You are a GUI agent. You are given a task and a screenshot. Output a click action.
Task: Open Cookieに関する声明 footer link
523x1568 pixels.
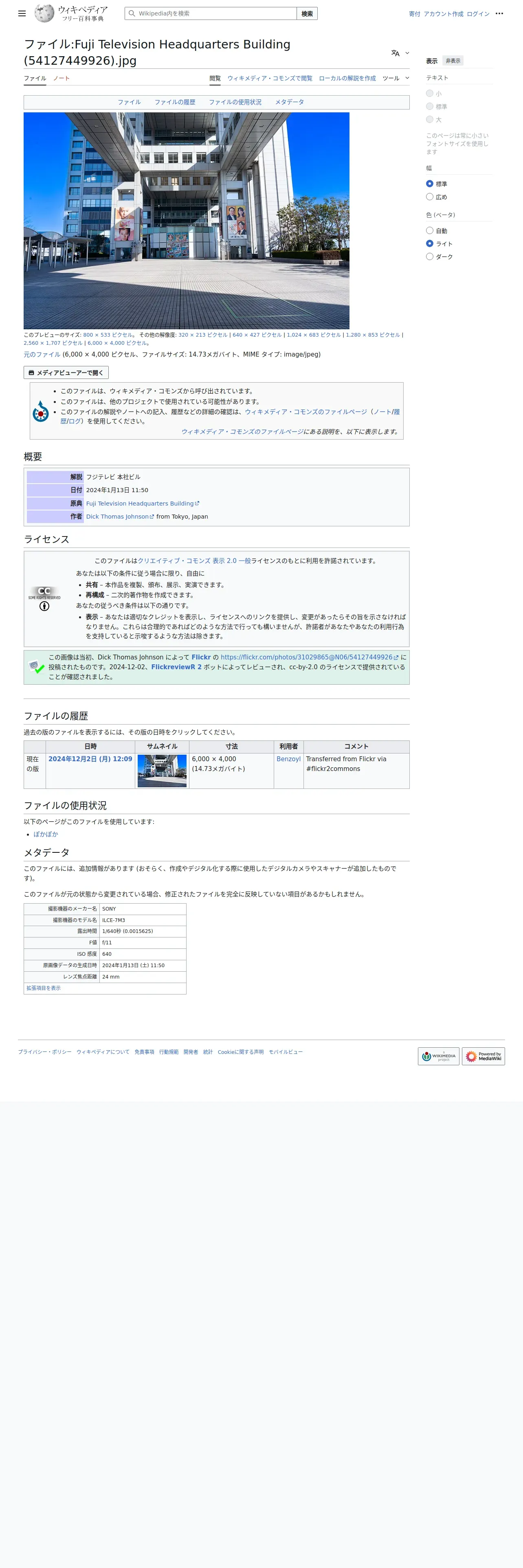[x=240, y=1052]
